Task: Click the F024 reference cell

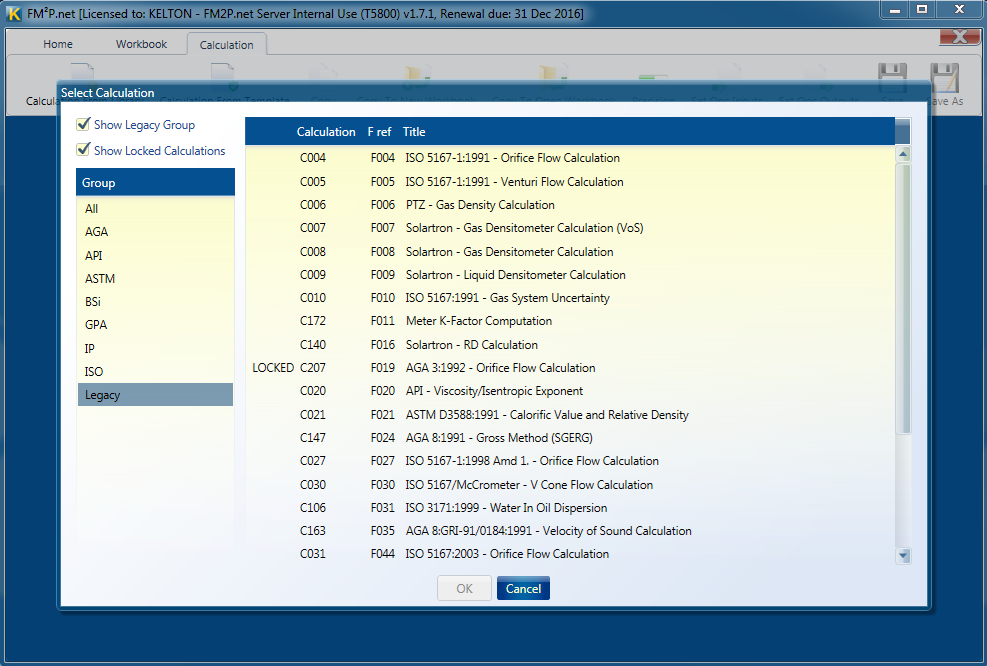Action: pos(383,437)
